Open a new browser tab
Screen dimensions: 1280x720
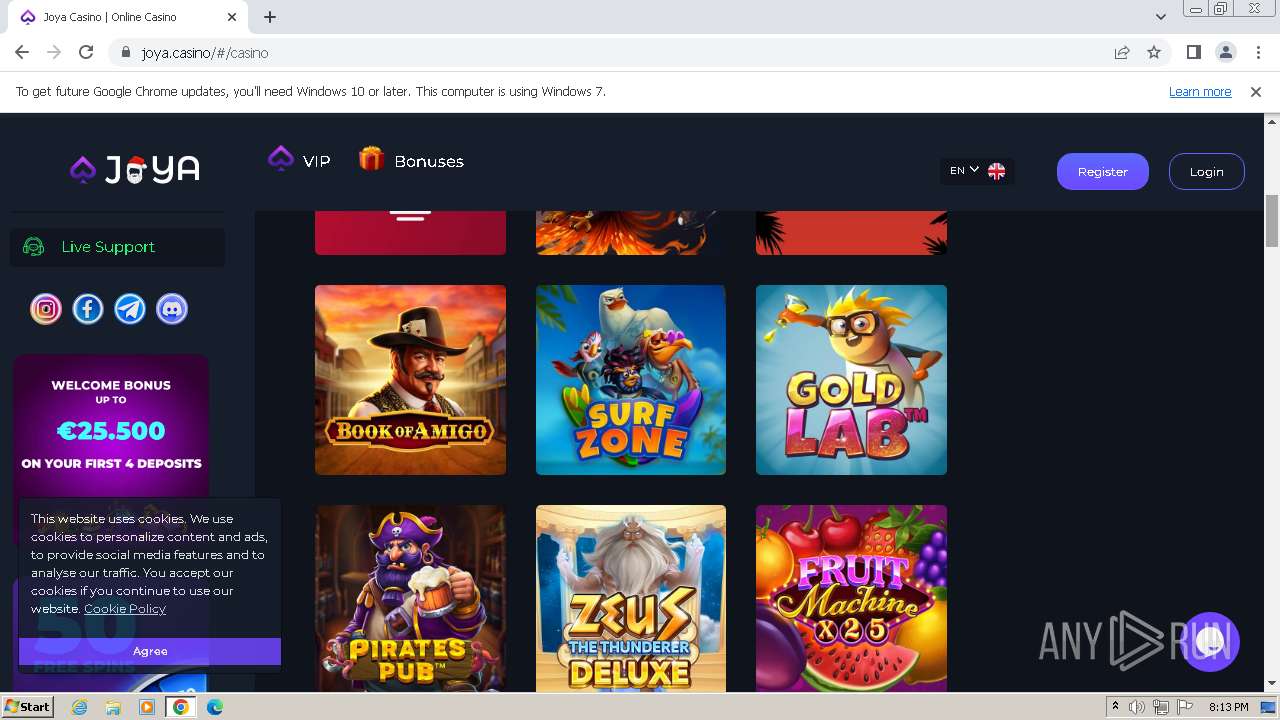click(x=270, y=17)
